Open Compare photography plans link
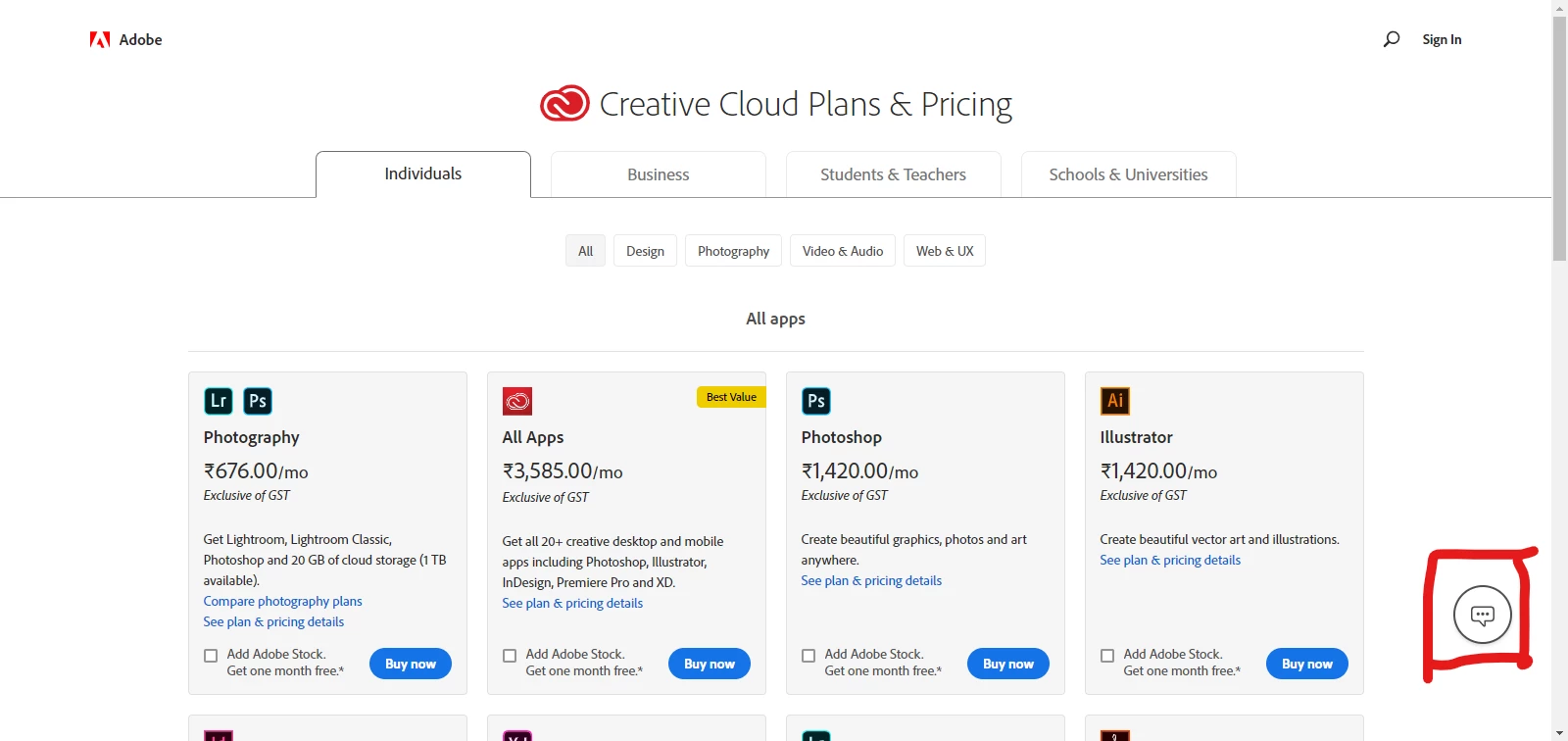Viewport: 1568px width, 741px height. coord(283,601)
